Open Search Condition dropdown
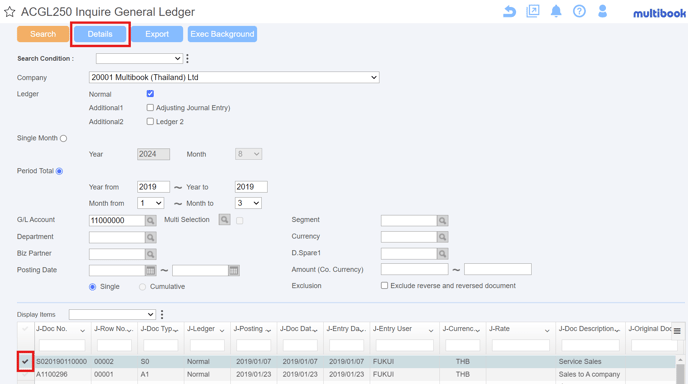This screenshot has width=688, height=384. click(139, 58)
